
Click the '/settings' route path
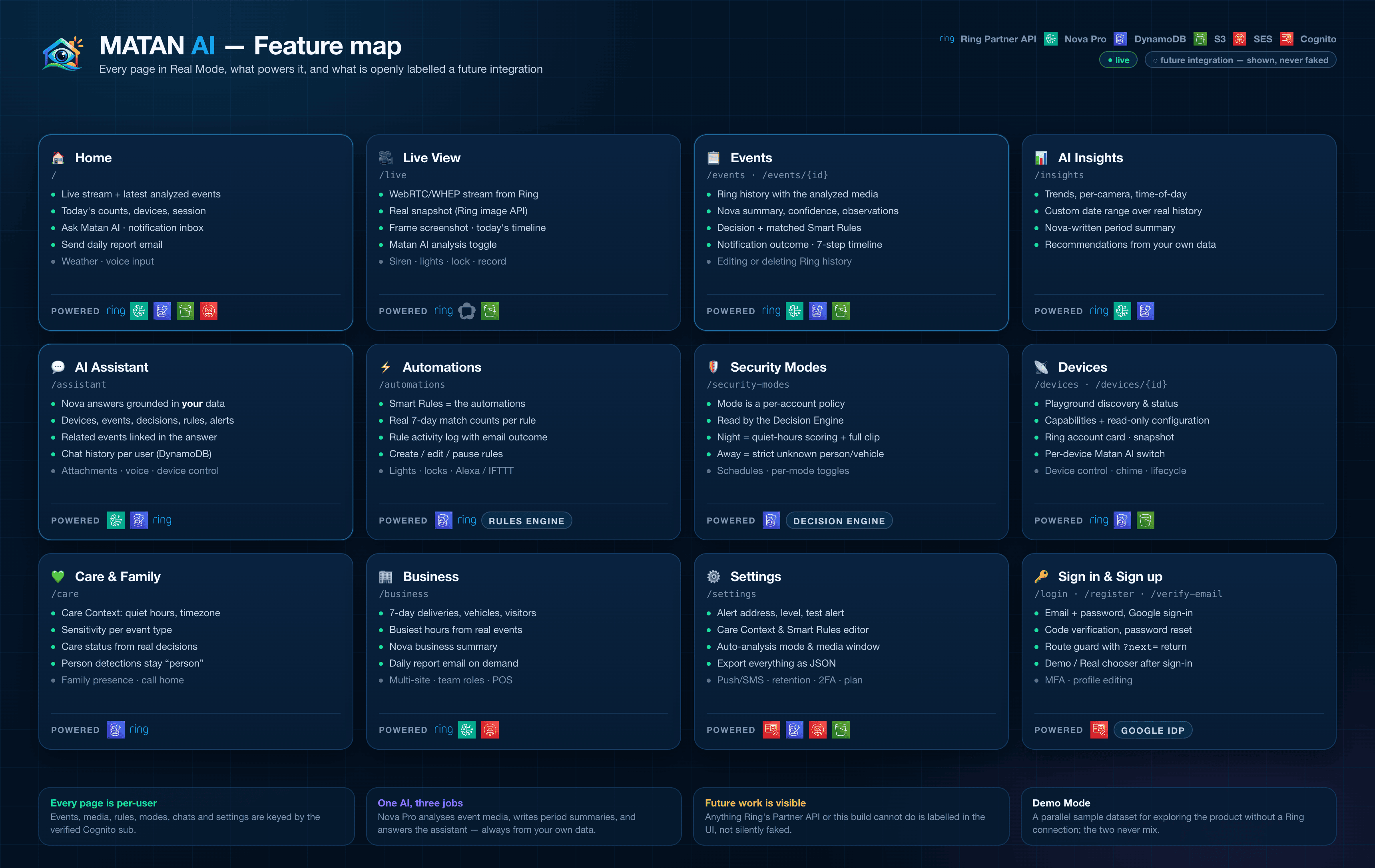pos(731,594)
